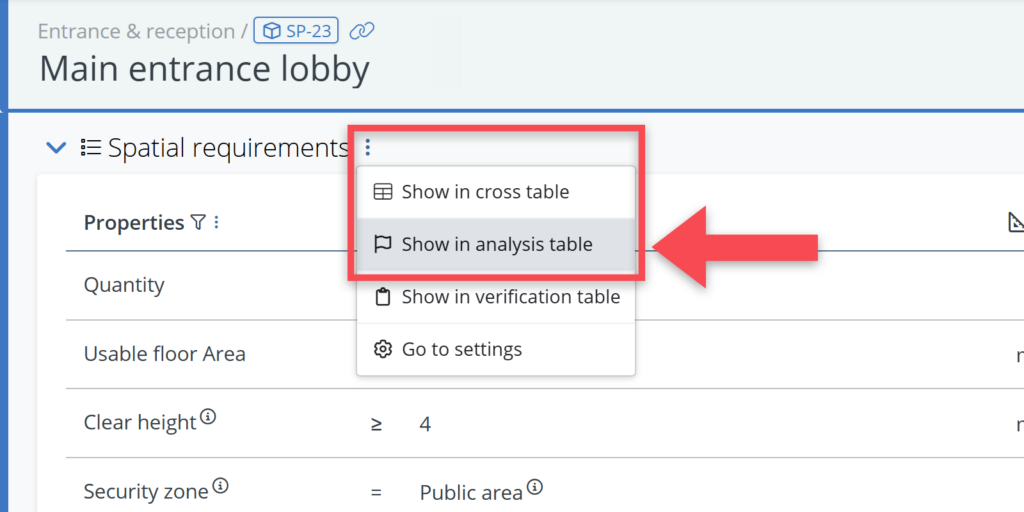This screenshot has width=1024, height=512.
Task: Click the info icon beside Security zone
Action: point(220,487)
